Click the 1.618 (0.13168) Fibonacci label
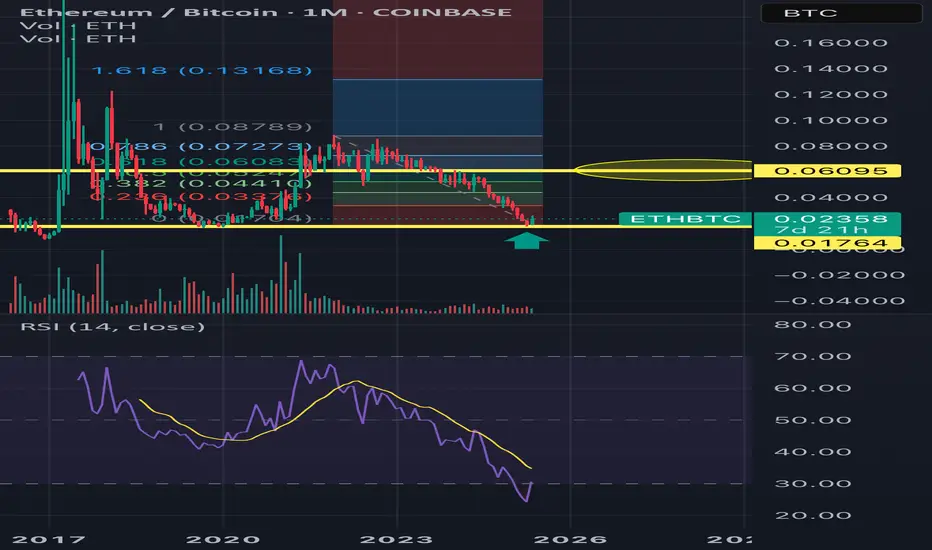This screenshot has height=550, width=932. [201, 71]
